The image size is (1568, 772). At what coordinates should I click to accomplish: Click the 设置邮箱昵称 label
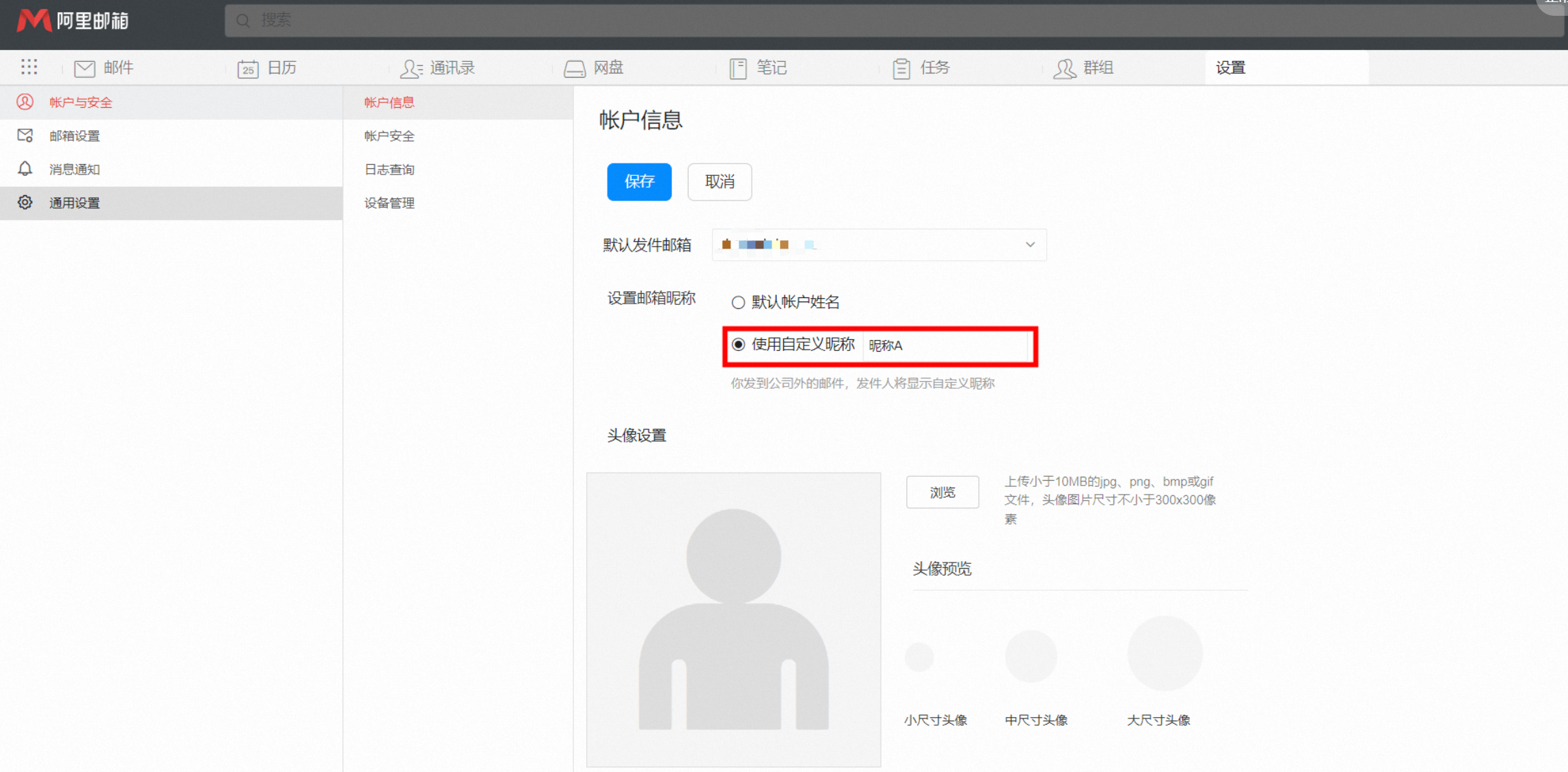coord(651,298)
